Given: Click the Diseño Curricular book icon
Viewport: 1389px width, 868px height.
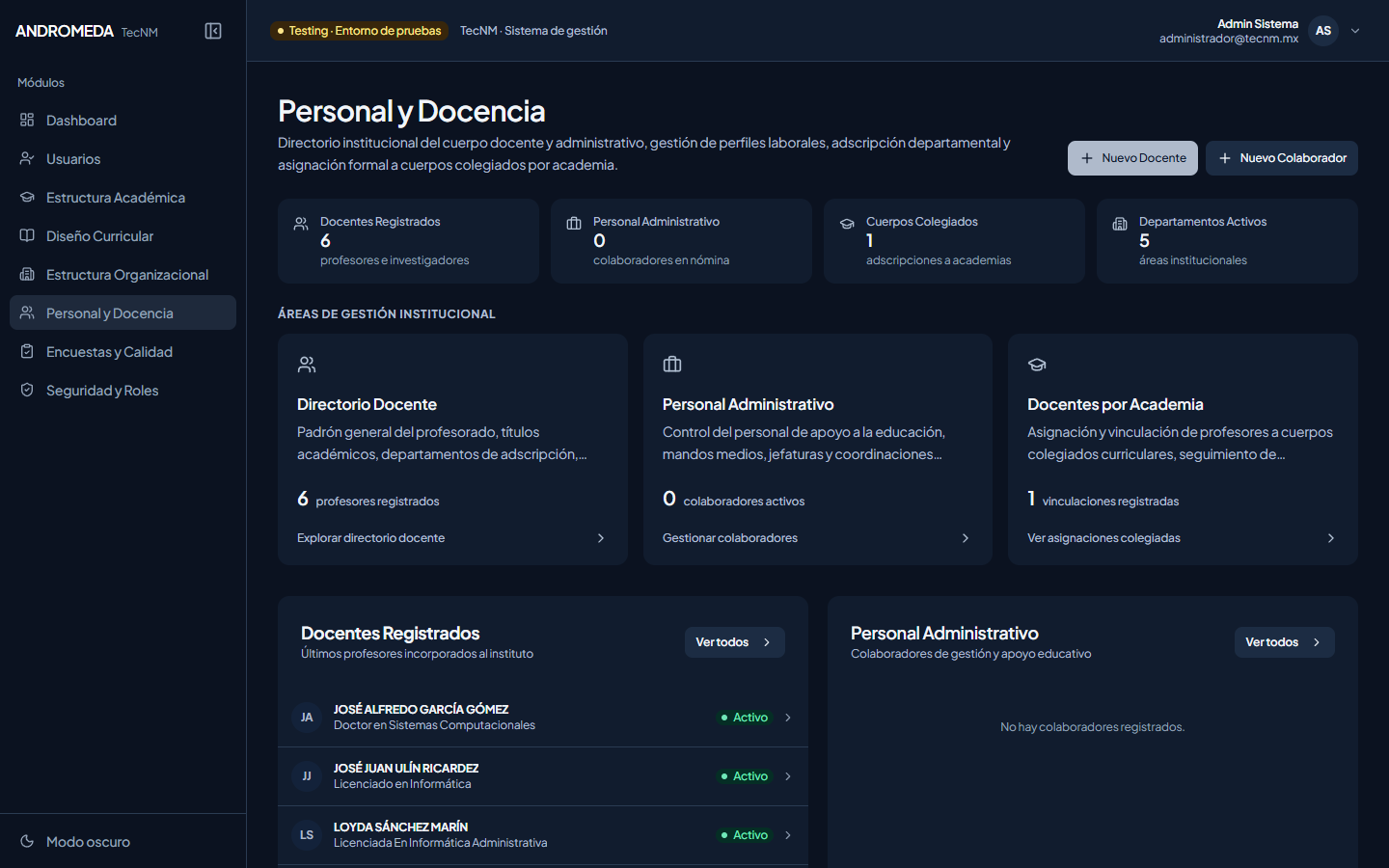Looking at the screenshot, I should 27,235.
